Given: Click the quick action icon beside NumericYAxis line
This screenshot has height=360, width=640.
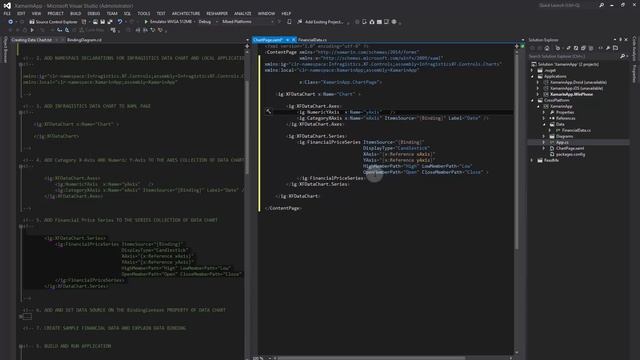Looking at the screenshot, I should coord(268,111).
